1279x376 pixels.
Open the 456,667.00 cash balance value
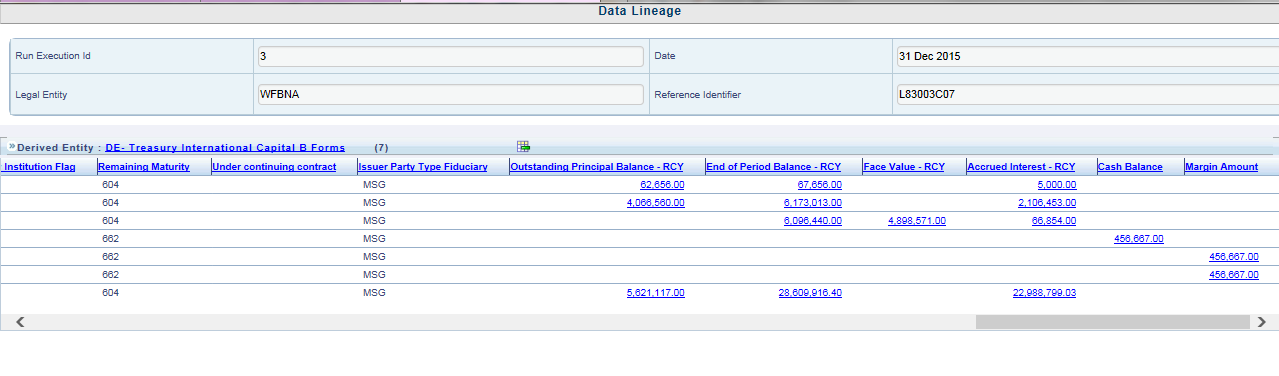1138,239
